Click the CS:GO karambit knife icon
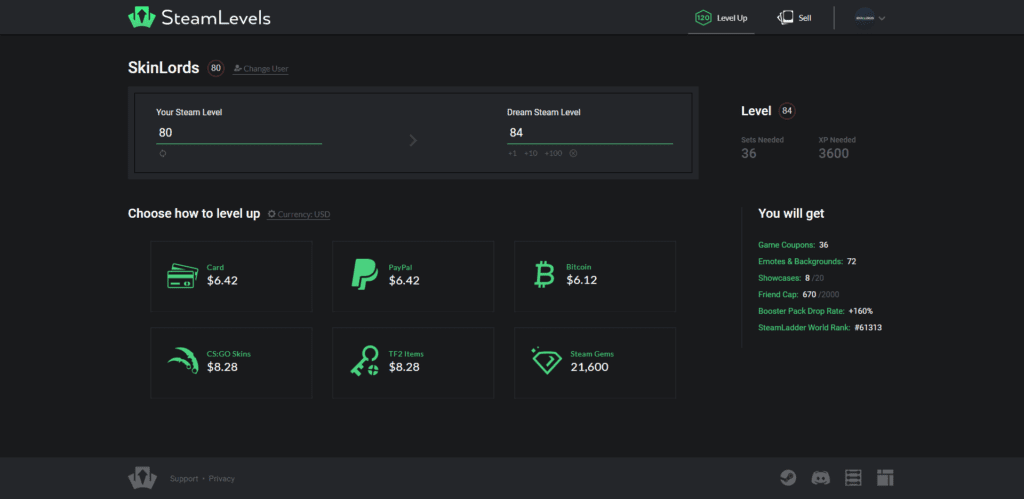This screenshot has height=499, width=1024. pyautogui.click(x=182, y=361)
